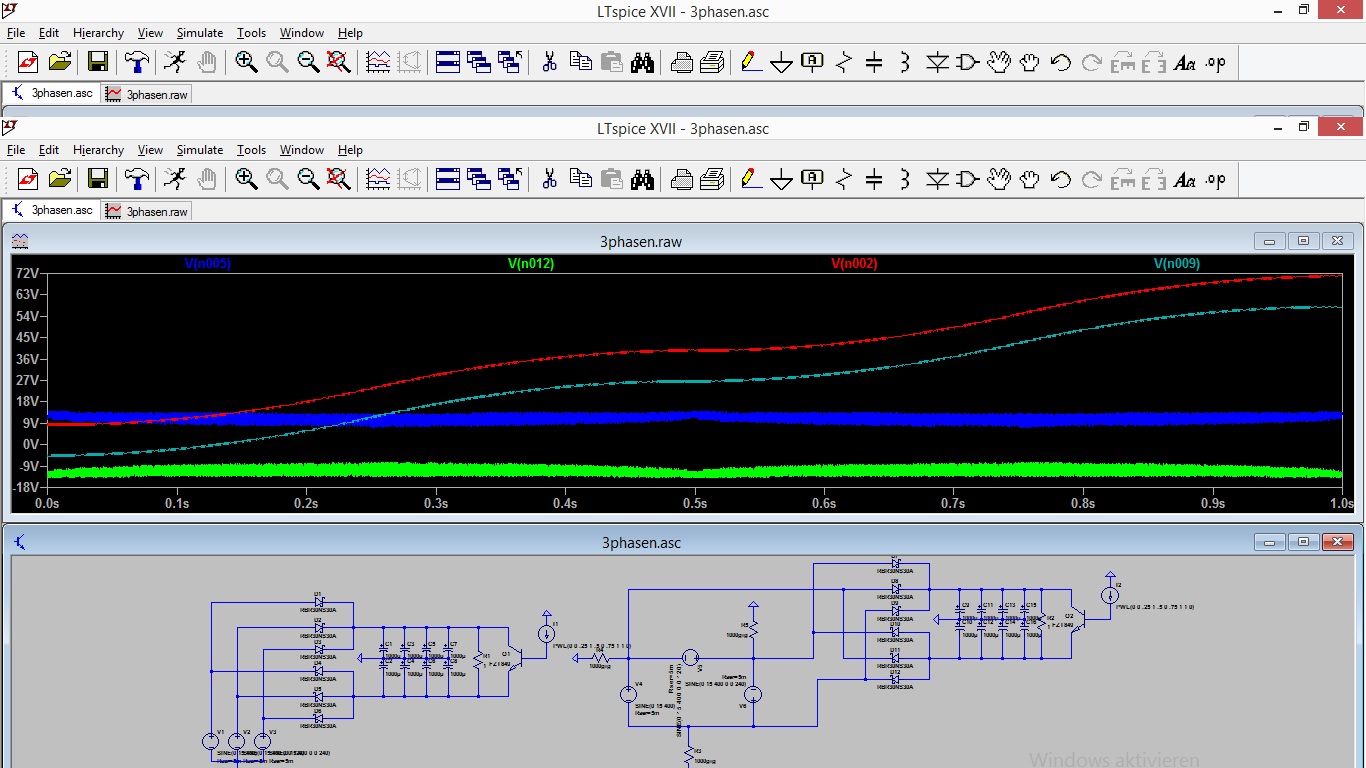Select current source I2 in schematic
The width and height of the screenshot is (1366, 768).
coord(1109,596)
